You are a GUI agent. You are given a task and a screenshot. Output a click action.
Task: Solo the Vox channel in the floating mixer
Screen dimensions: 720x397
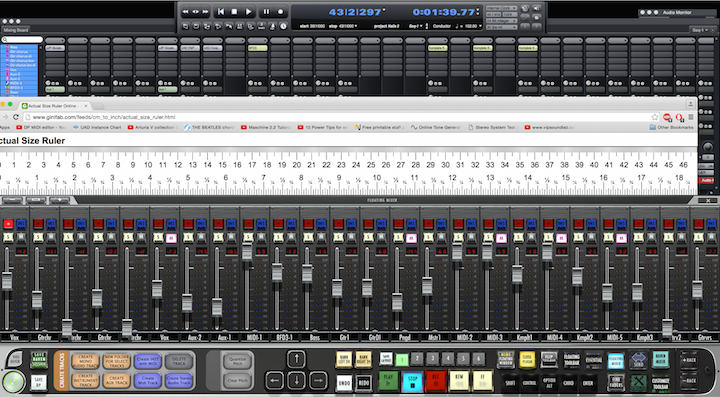point(8,237)
